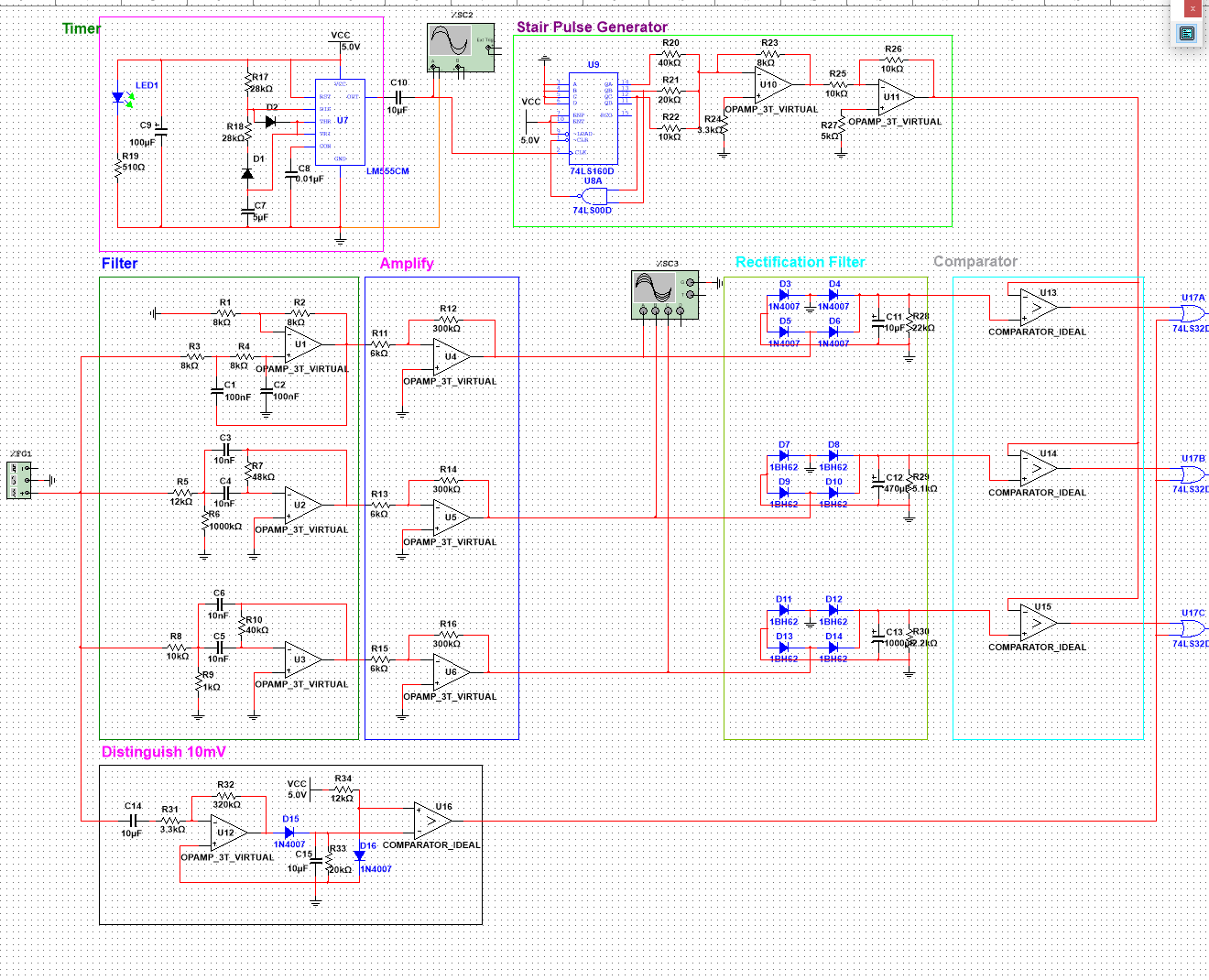1209x980 pixels.
Task: Click the full-screen view icon below the red X
Action: point(1187,33)
